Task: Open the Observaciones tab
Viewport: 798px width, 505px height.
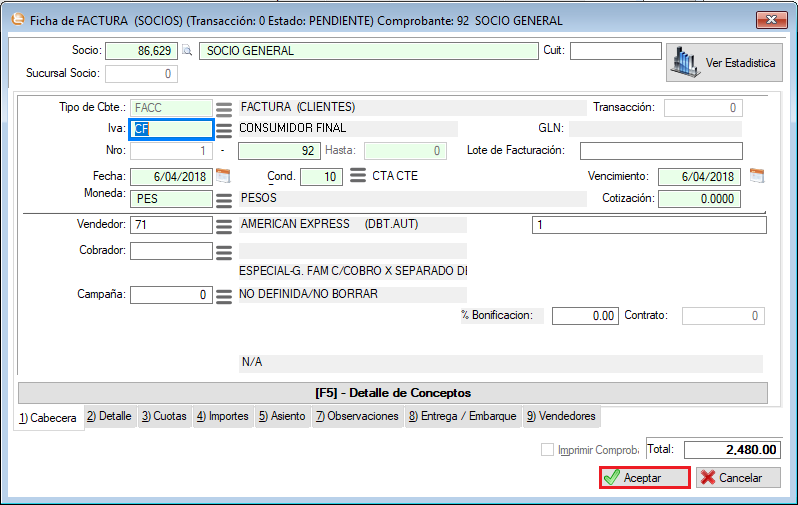Action: click(x=357, y=416)
